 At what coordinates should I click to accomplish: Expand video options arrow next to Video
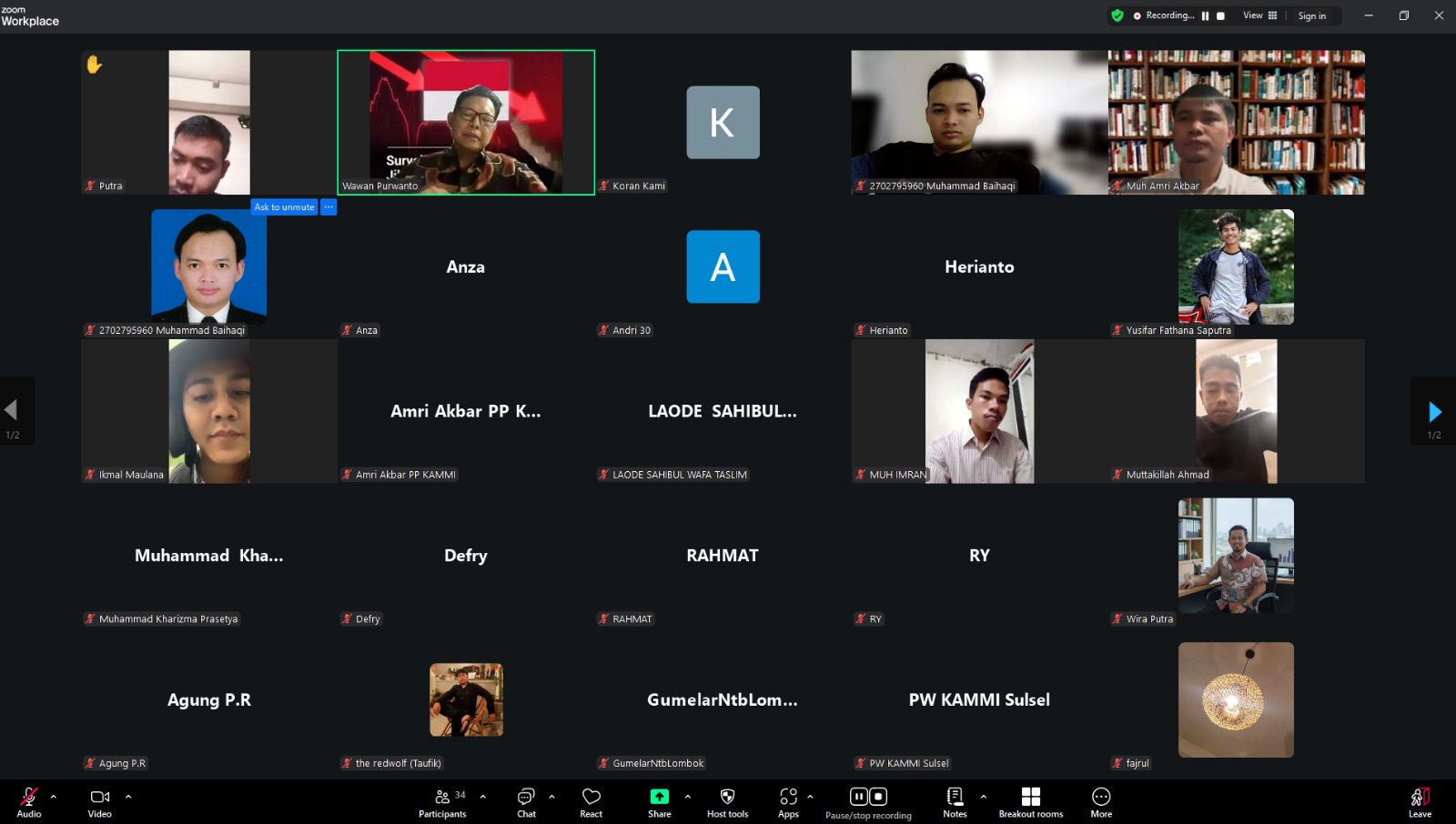tap(128, 797)
